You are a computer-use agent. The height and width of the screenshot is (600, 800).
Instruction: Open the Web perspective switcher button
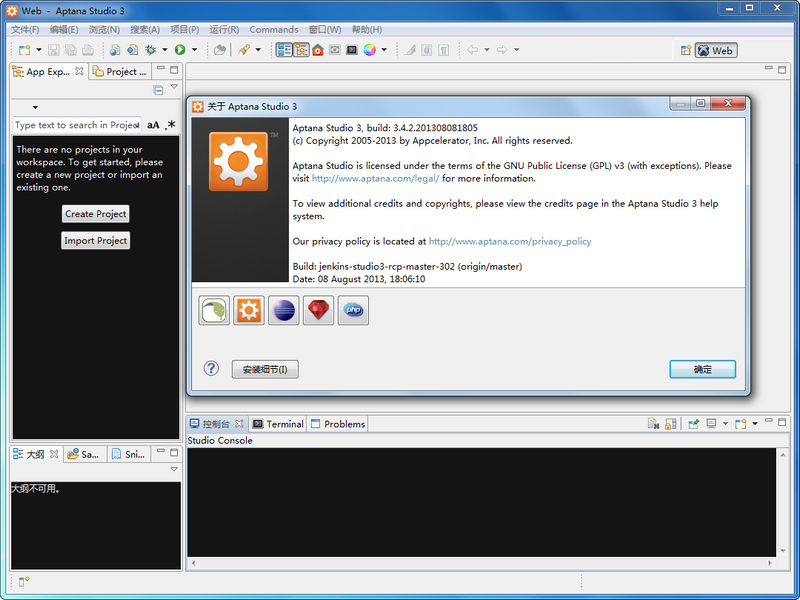tap(714, 50)
